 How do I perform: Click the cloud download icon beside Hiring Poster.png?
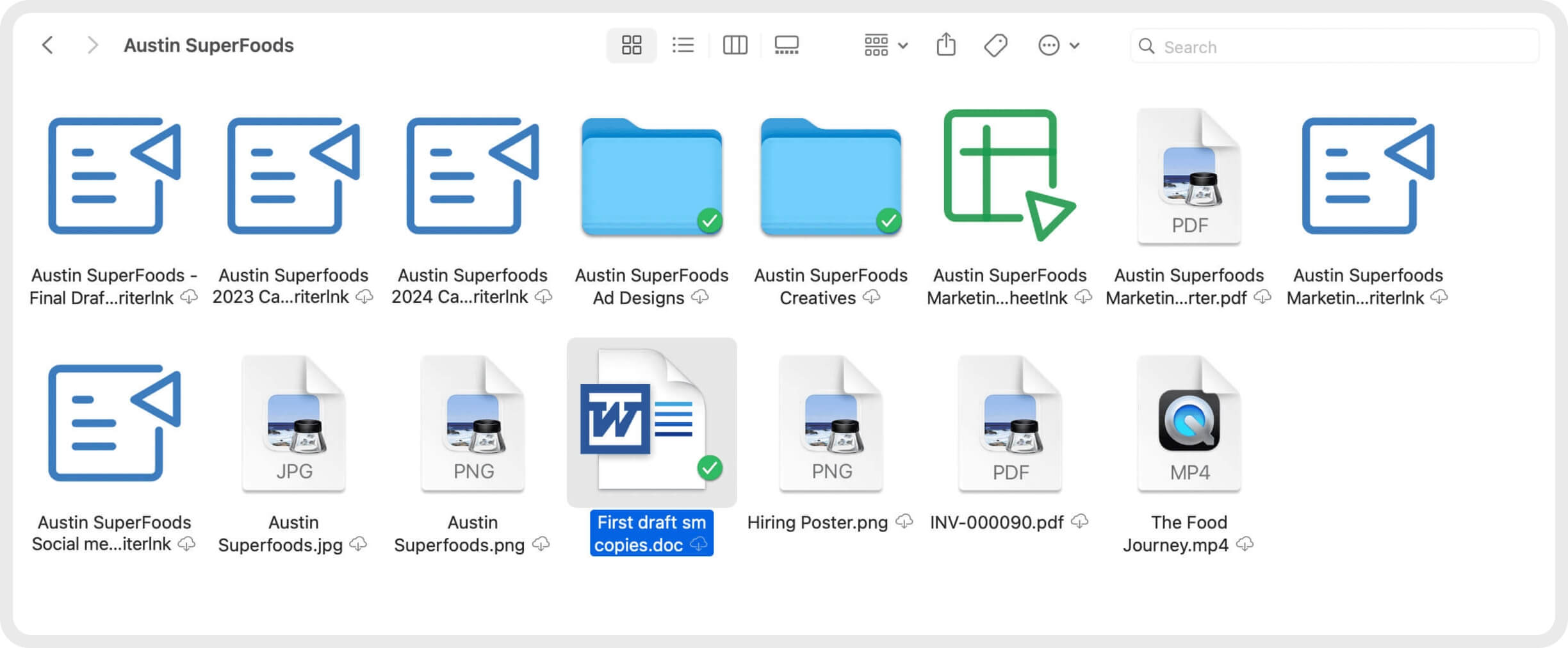coord(904,521)
